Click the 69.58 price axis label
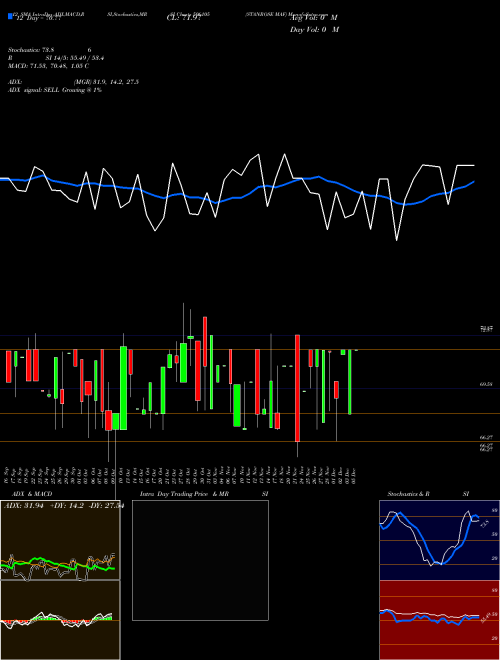500x660 pixels. click(x=486, y=384)
